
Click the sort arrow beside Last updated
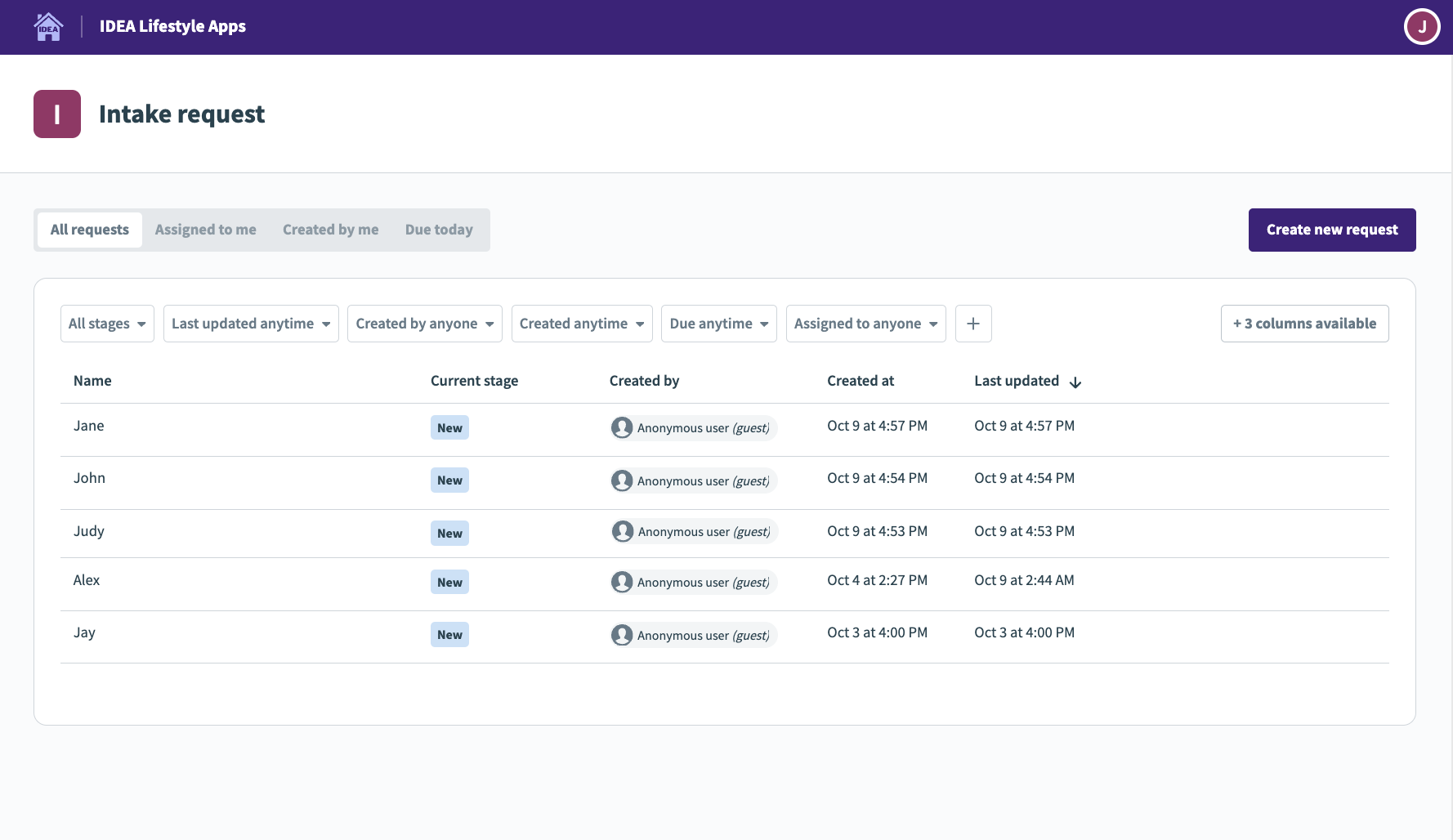click(x=1075, y=382)
